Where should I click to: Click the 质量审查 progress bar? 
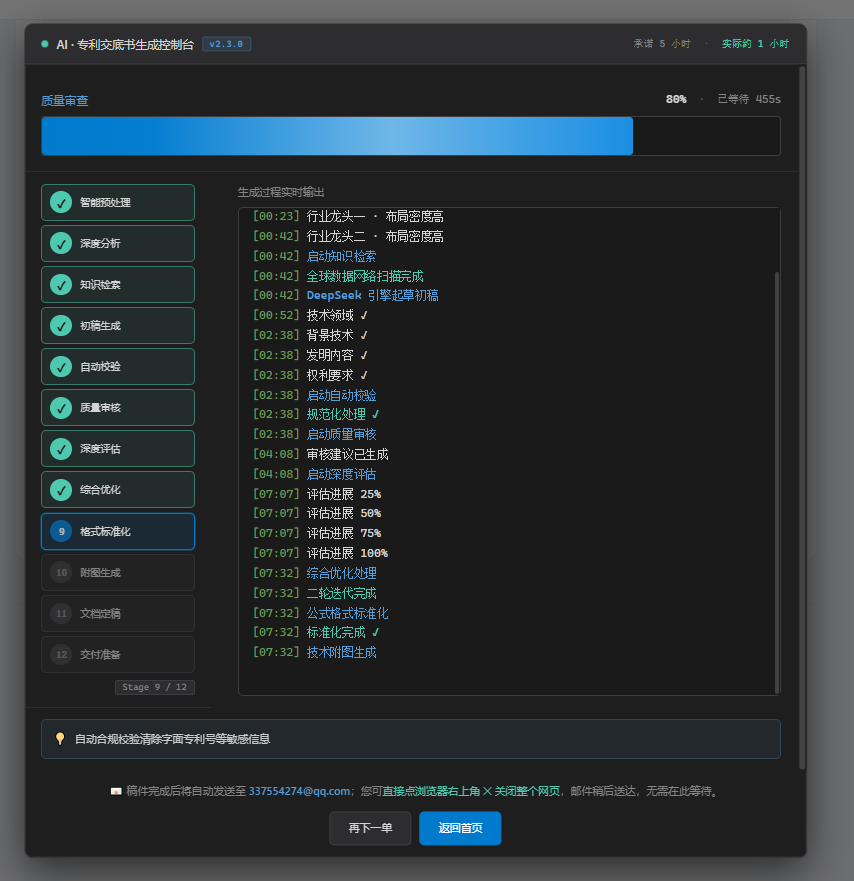point(411,136)
